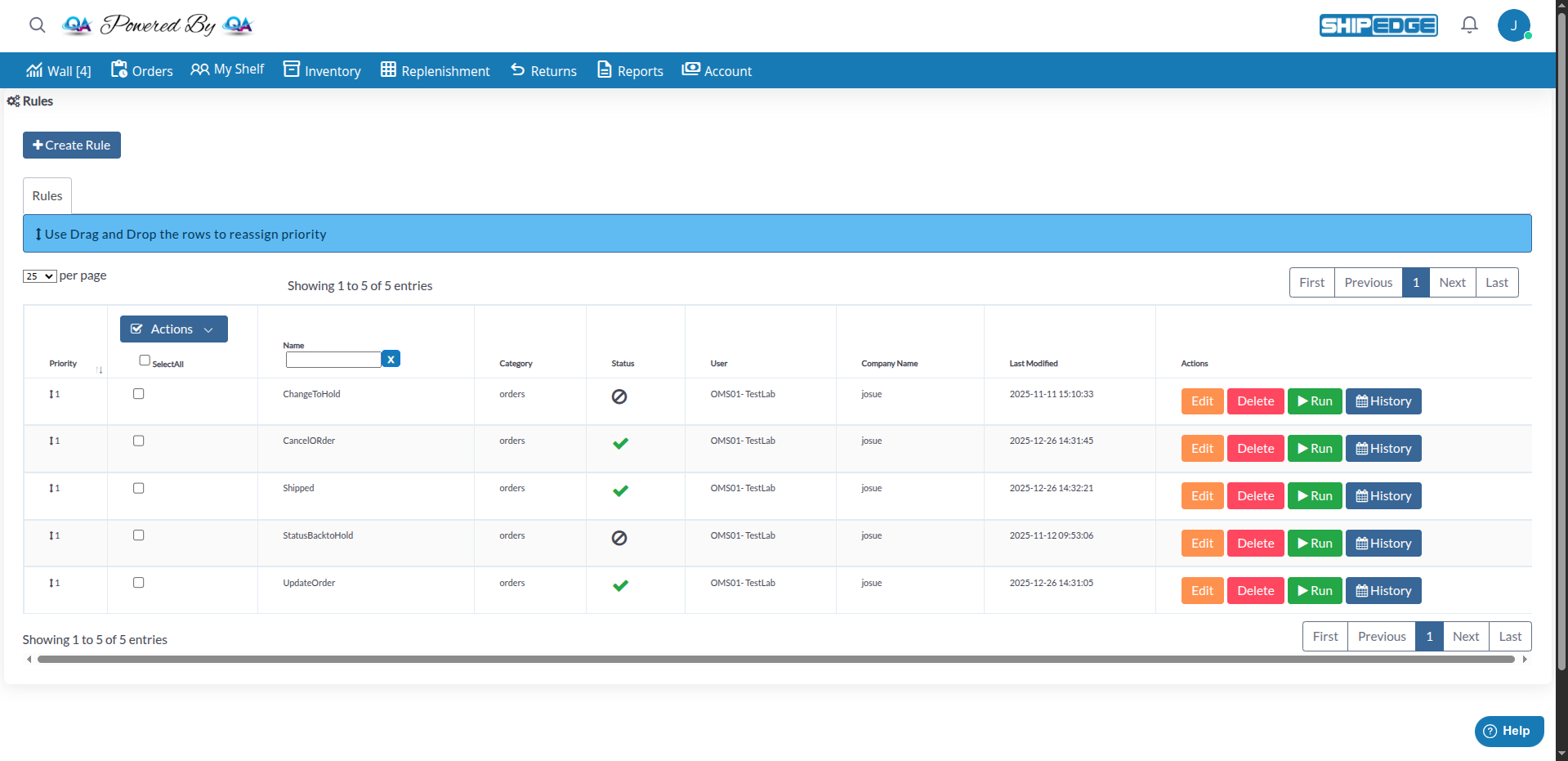Clear the Name filter with X button
This screenshot has height=761, width=1568.
pos(391,359)
